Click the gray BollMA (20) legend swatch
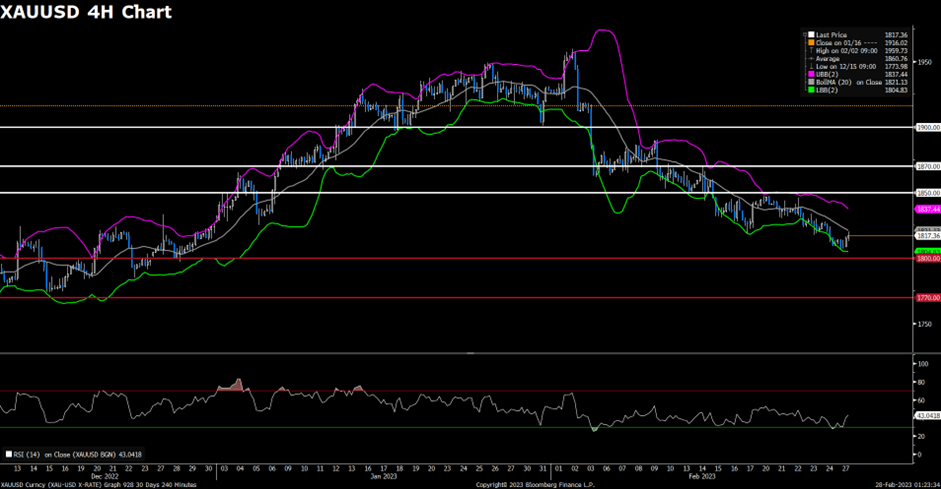This screenshot has width=941, height=489. [812, 82]
